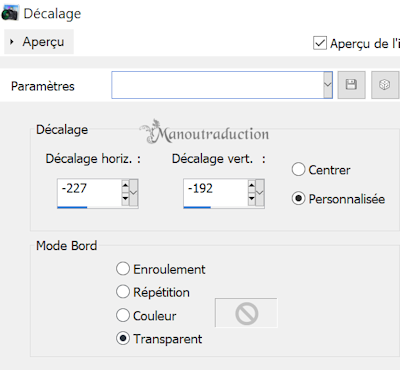Open the Décalage horiz. slider dropdown arrow
The width and height of the screenshot is (400, 370).
click(134, 193)
